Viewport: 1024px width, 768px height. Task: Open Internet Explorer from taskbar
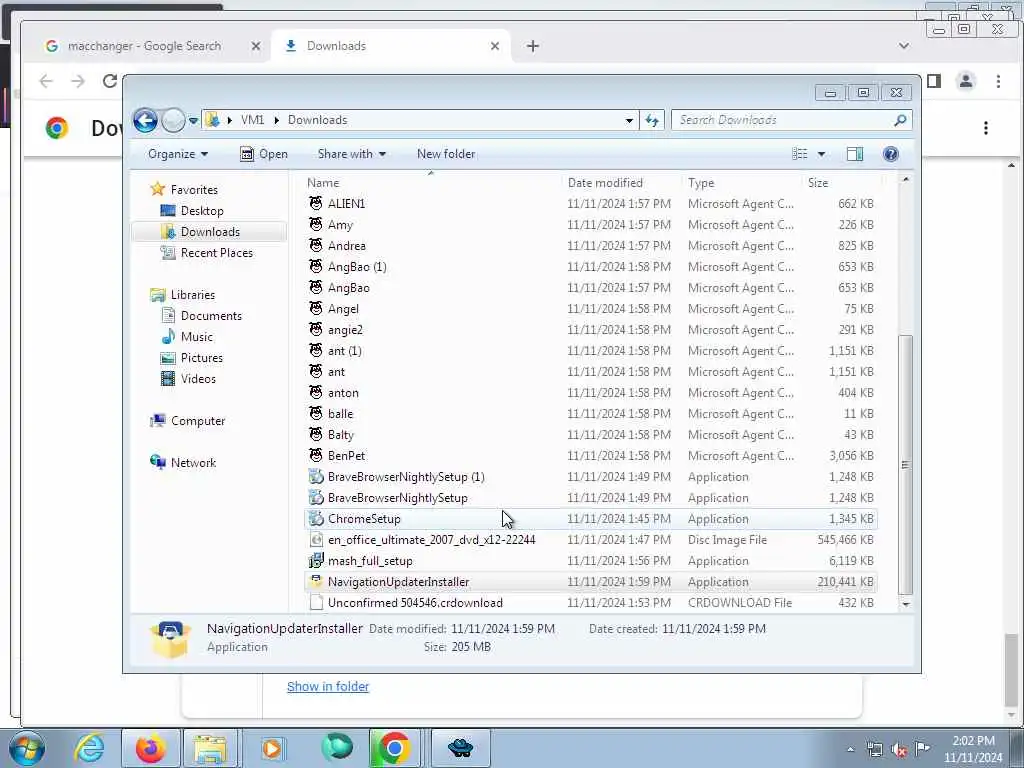point(89,748)
